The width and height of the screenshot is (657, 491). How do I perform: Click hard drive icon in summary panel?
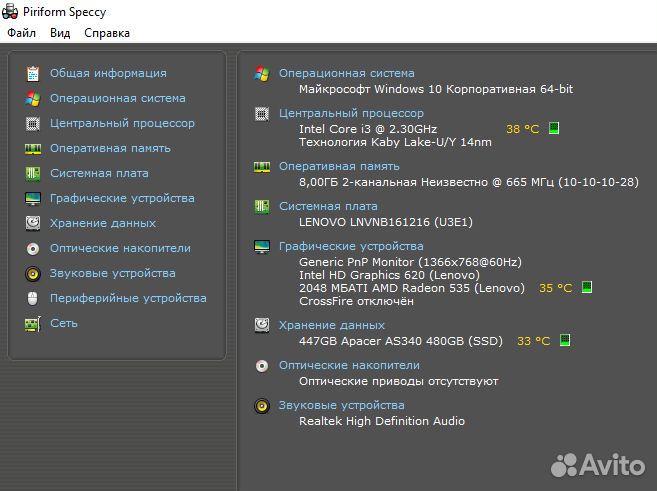click(x=262, y=325)
